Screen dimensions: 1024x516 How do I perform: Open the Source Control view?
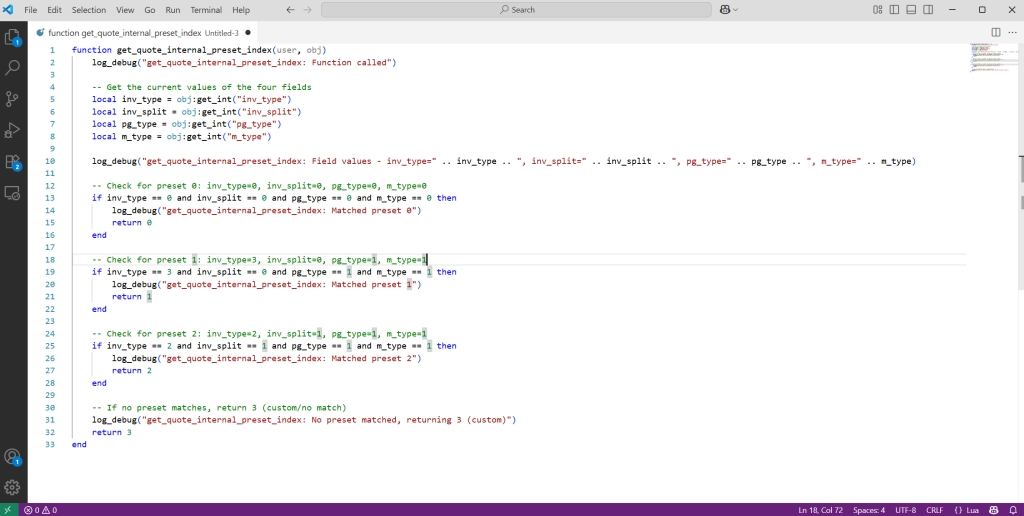13,99
